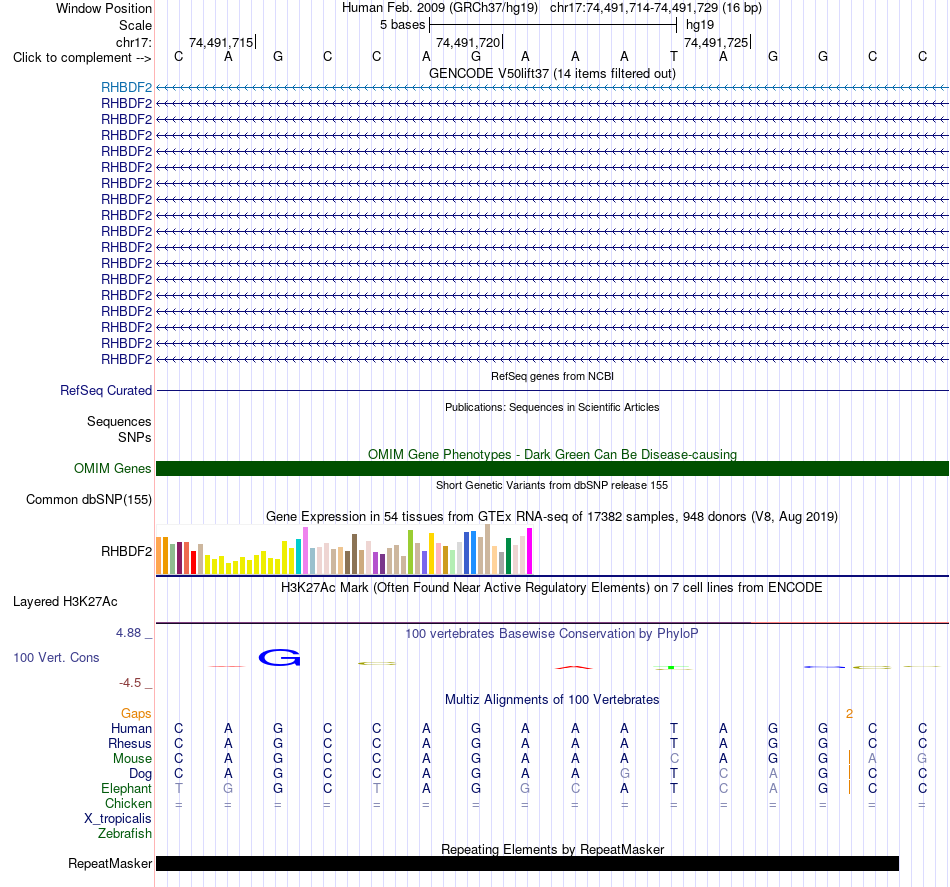Open the H3K27Ac Mark track title
The height and width of the screenshot is (887, 950).
(552, 588)
